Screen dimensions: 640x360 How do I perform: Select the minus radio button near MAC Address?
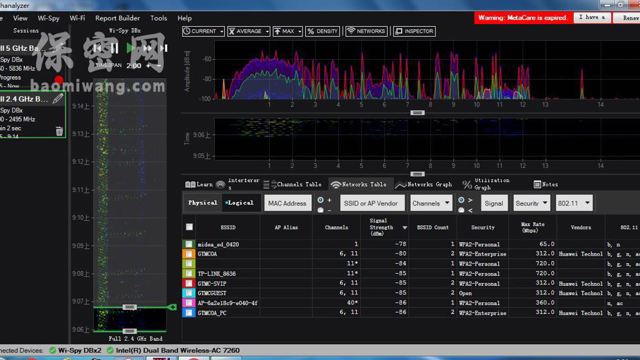[x=321, y=210]
